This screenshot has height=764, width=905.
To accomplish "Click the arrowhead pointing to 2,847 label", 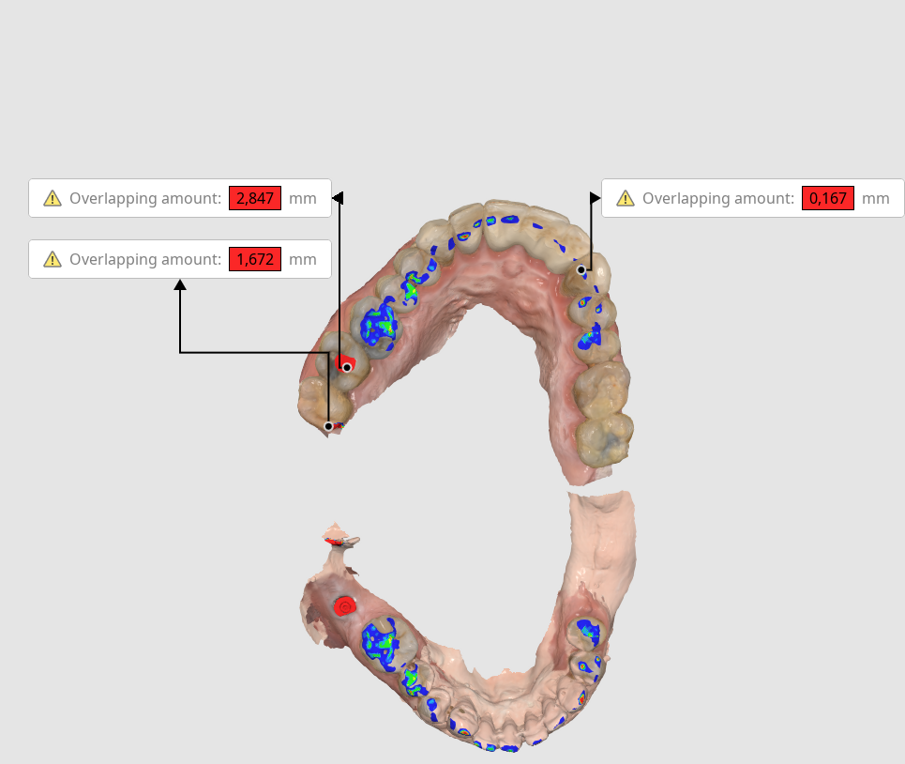I will coord(338,198).
